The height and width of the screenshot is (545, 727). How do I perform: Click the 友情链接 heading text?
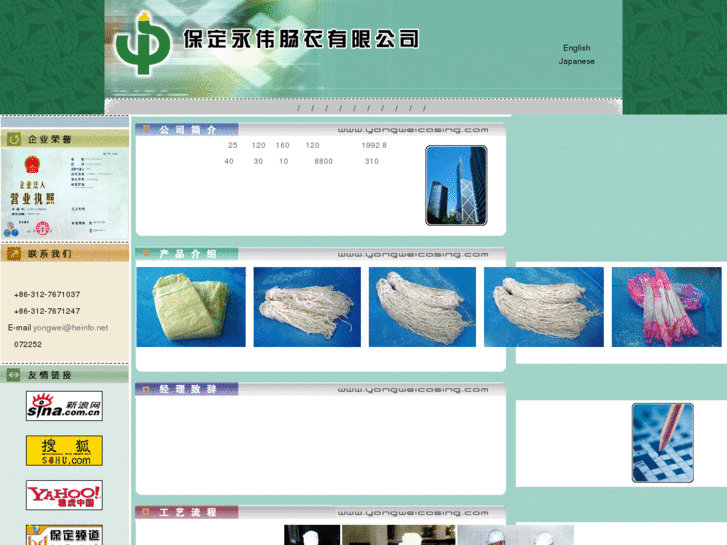[x=49, y=375]
